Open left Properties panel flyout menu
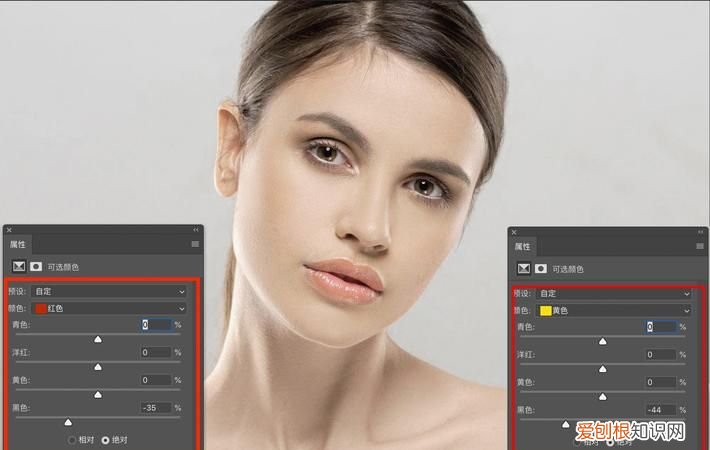Image resolution: width=710 pixels, height=450 pixels. [195, 244]
